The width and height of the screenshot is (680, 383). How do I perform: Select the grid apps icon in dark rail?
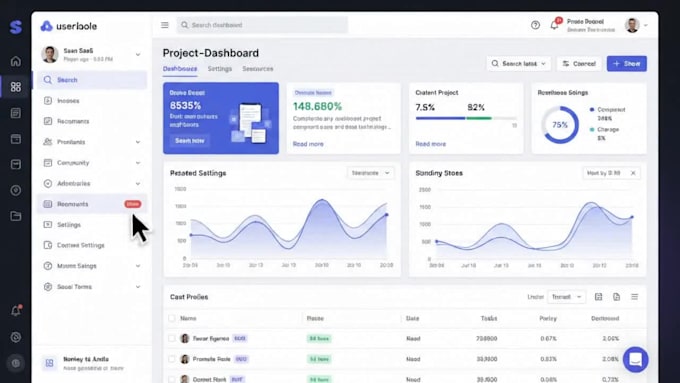(x=16, y=87)
